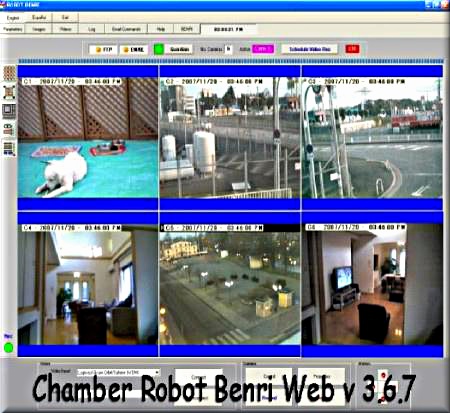Image resolution: width=450 pixels, height=413 pixels.
Task: Select camera C1 feed with white dog
Action: [88, 138]
